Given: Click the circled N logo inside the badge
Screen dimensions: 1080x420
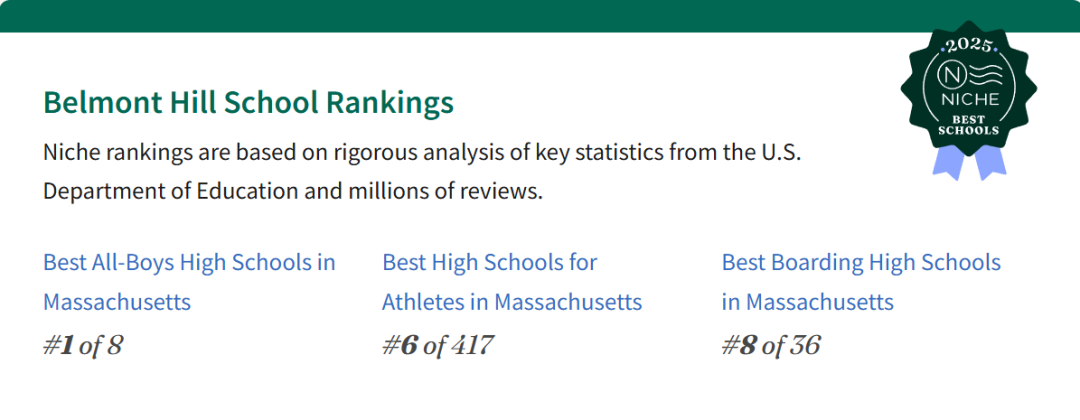Looking at the screenshot, I should (953, 74).
